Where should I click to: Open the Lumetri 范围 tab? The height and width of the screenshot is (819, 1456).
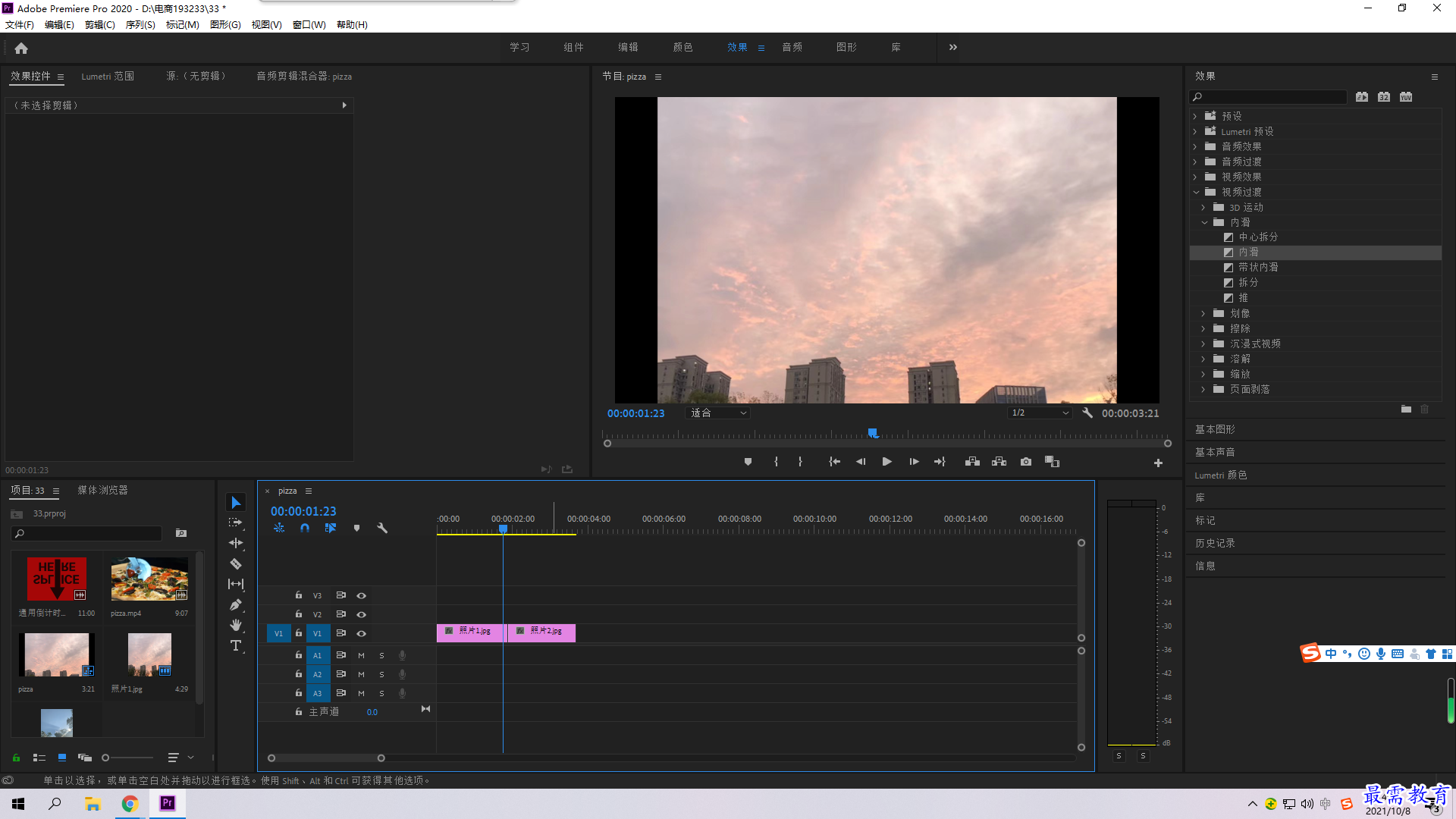[108, 77]
